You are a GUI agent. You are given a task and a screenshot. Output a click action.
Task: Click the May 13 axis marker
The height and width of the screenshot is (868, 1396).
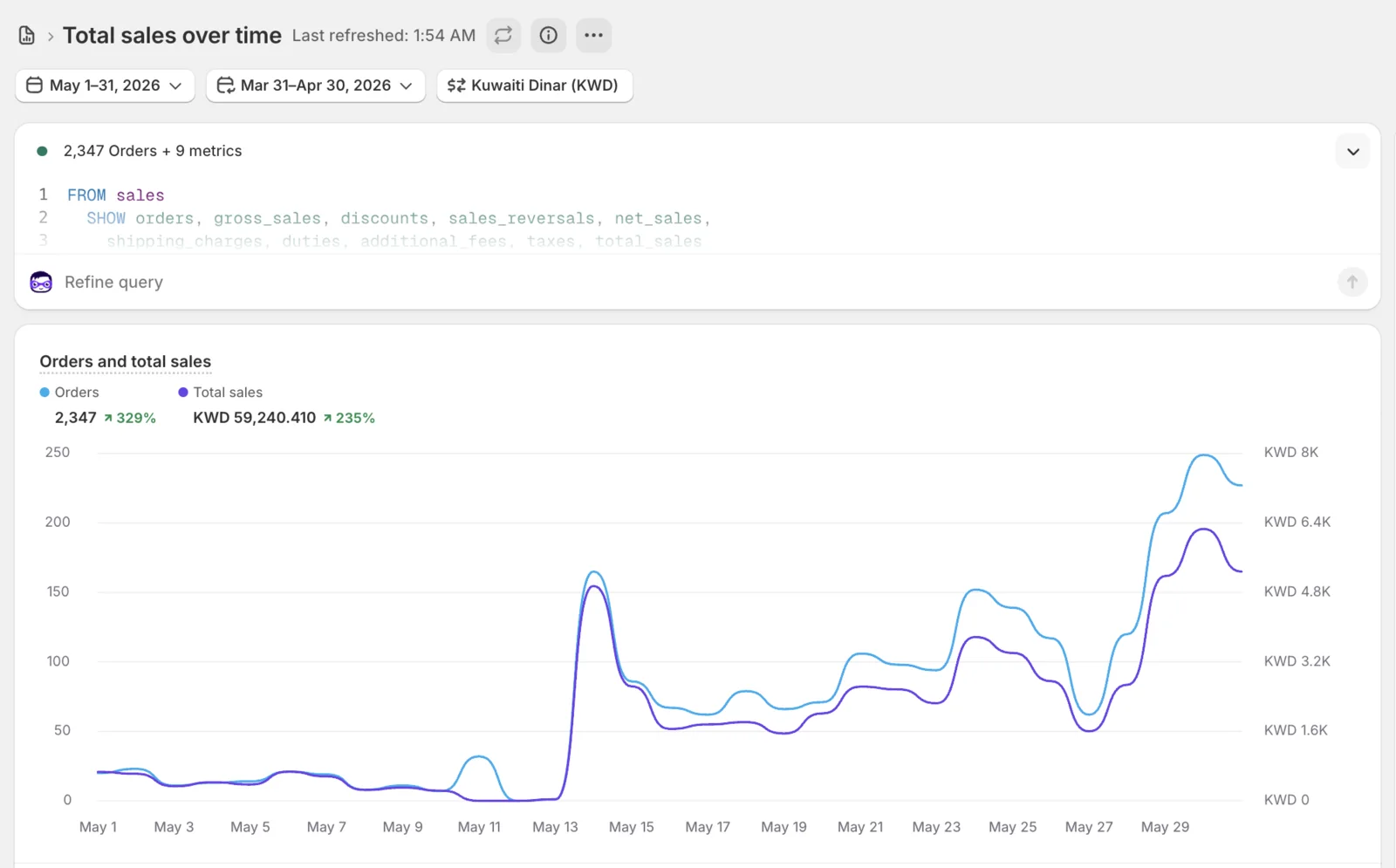[555, 827]
